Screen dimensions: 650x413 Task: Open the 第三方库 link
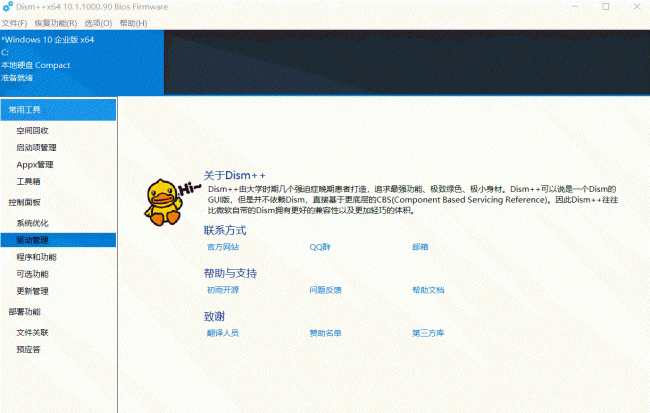[x=428, y=333]
